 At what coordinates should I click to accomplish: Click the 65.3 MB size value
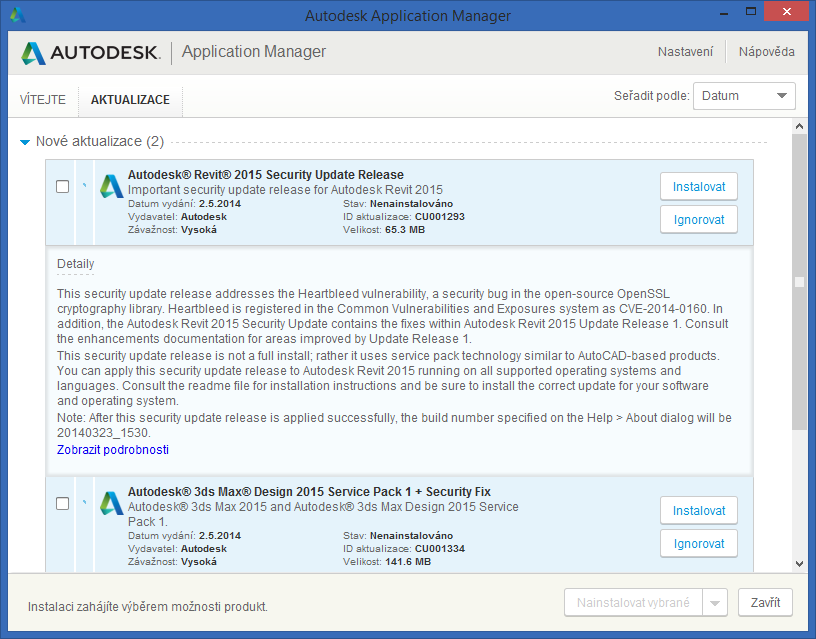(405, 229)
